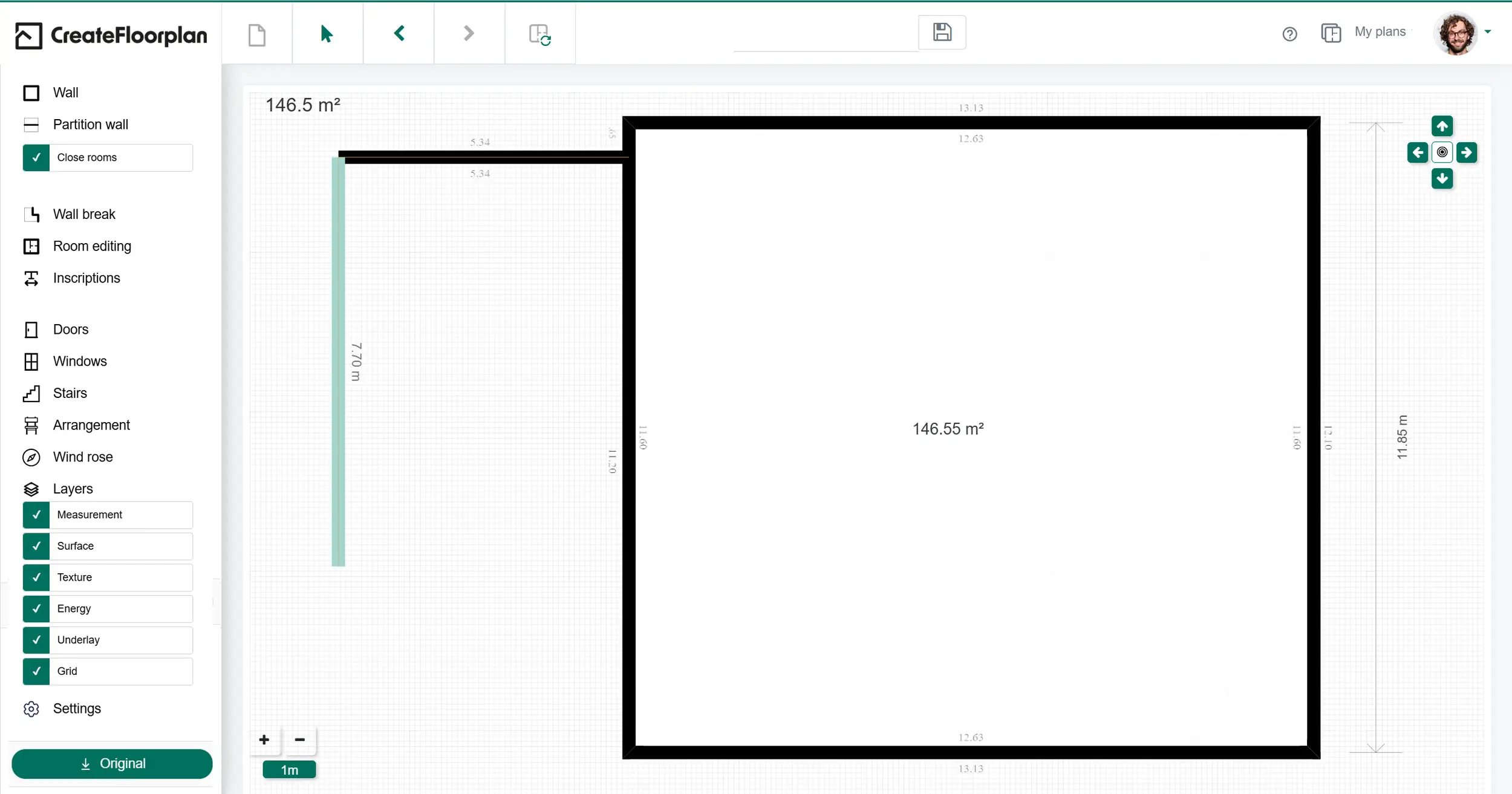The height and width of the screenshot is (794, 1512).
Task: Uncheck the Close rooms checkbox
Action: pos(36,157)
